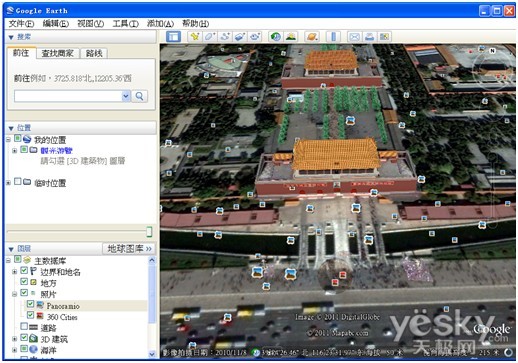Expand the 3D buildings layer tree node
Viewport: 518px width, 363px height.
coord(14,339)
